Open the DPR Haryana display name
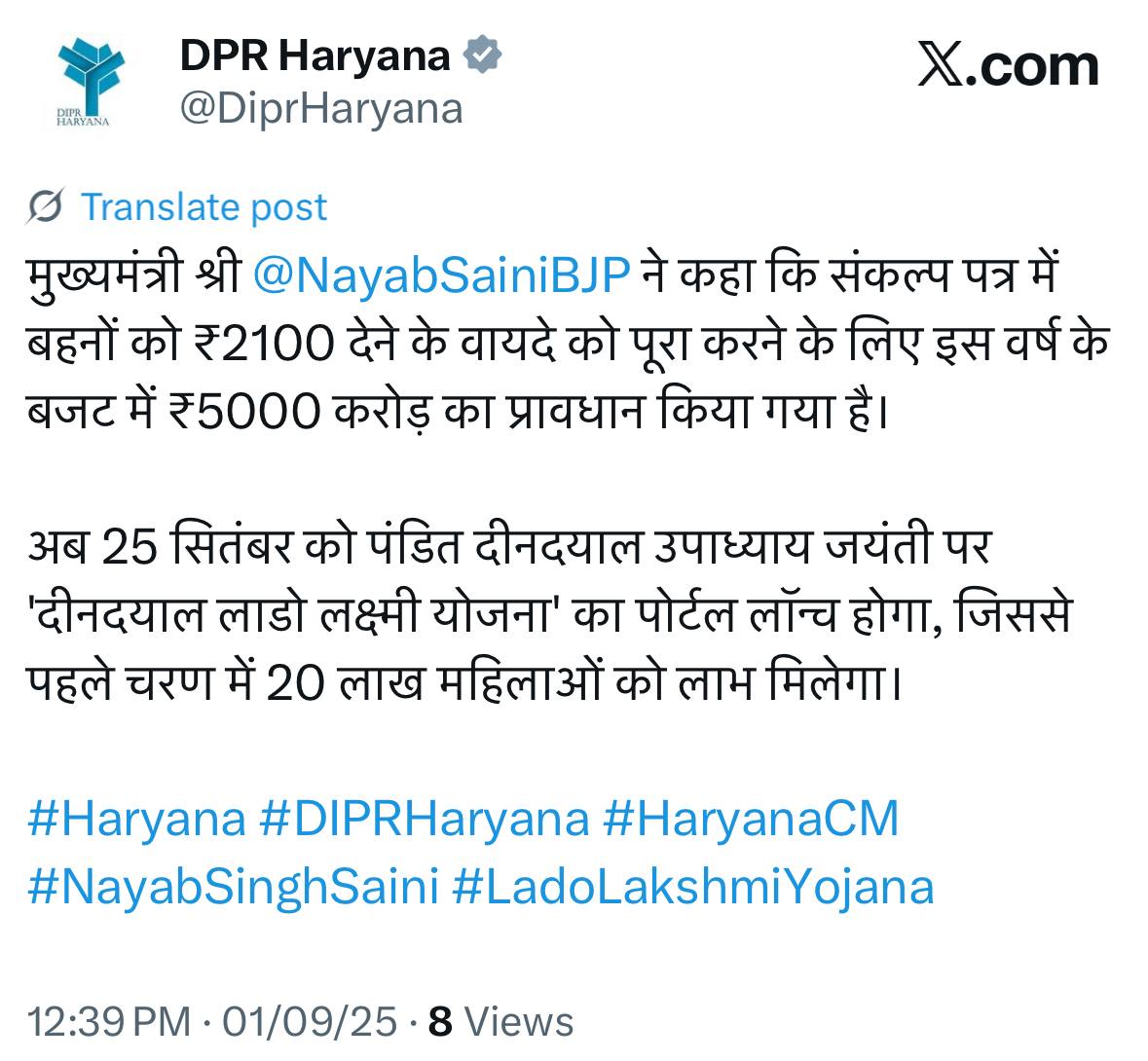This screenshot has width=1148, height=1061. [x=315, y=55]
